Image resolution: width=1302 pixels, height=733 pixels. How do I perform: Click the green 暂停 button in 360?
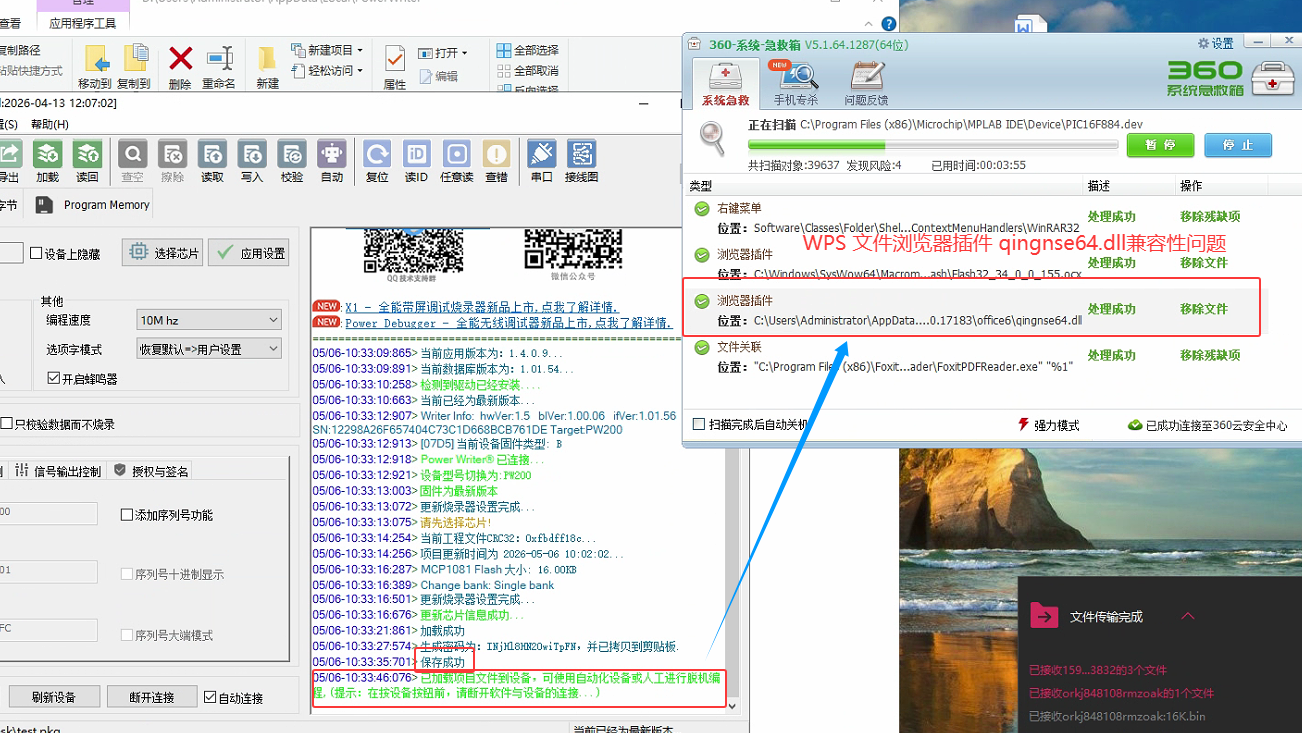[x=1160, y=145]
